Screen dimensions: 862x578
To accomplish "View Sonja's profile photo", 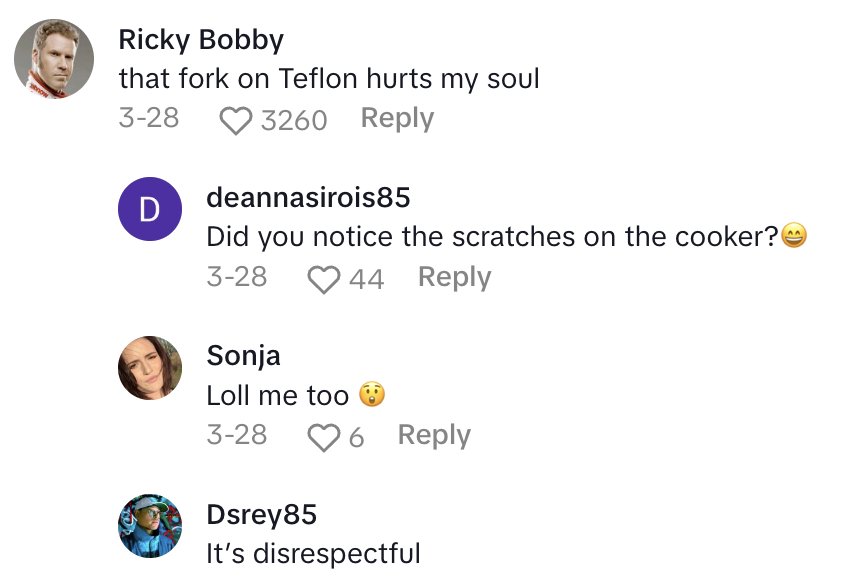I will (x=150, y=368).
